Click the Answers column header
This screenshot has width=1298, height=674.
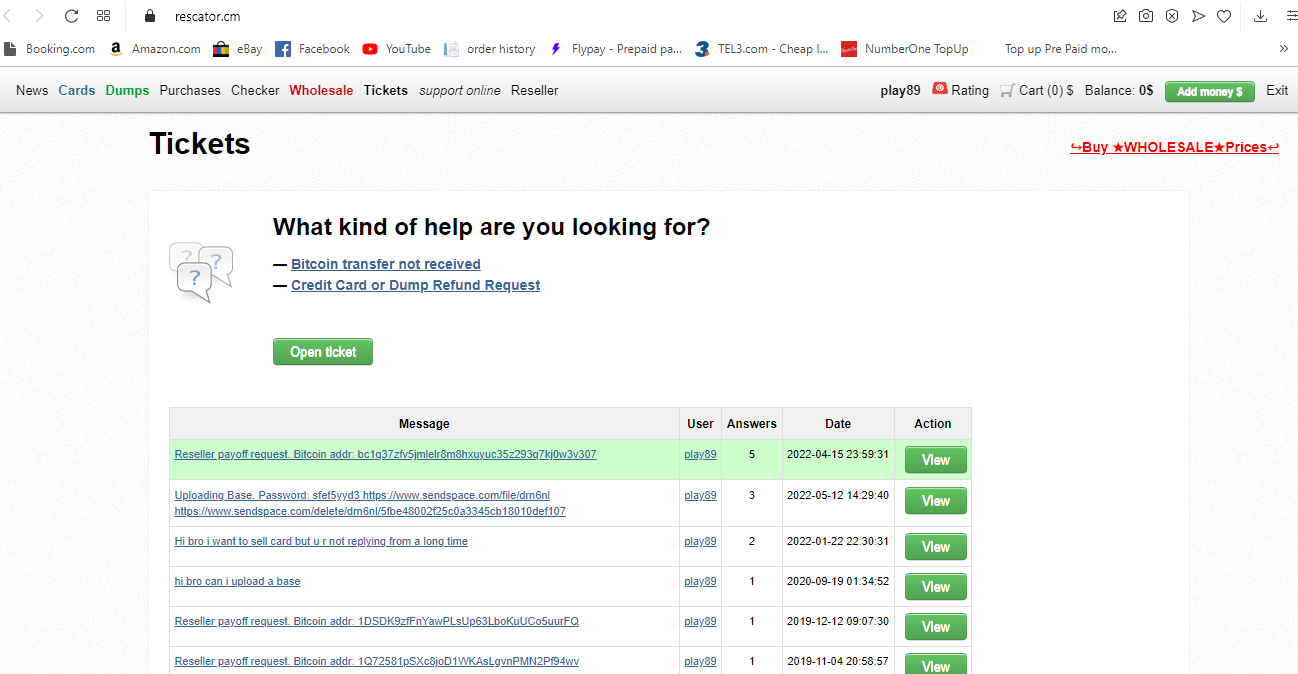[752, 424]
